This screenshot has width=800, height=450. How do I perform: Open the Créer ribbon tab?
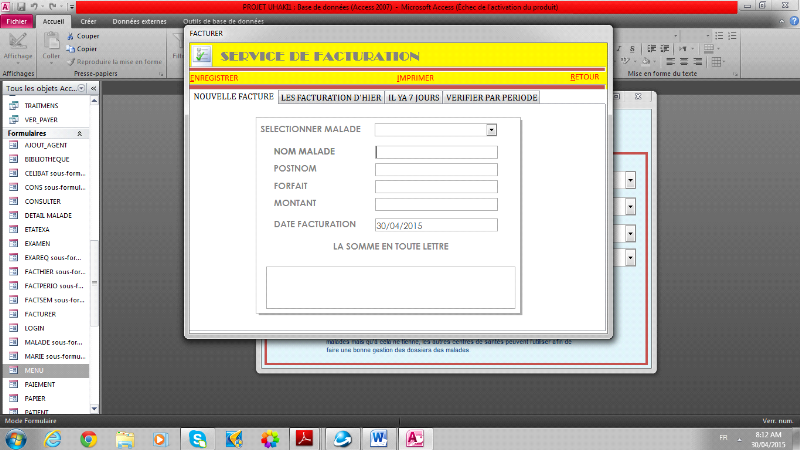[88, 21]
